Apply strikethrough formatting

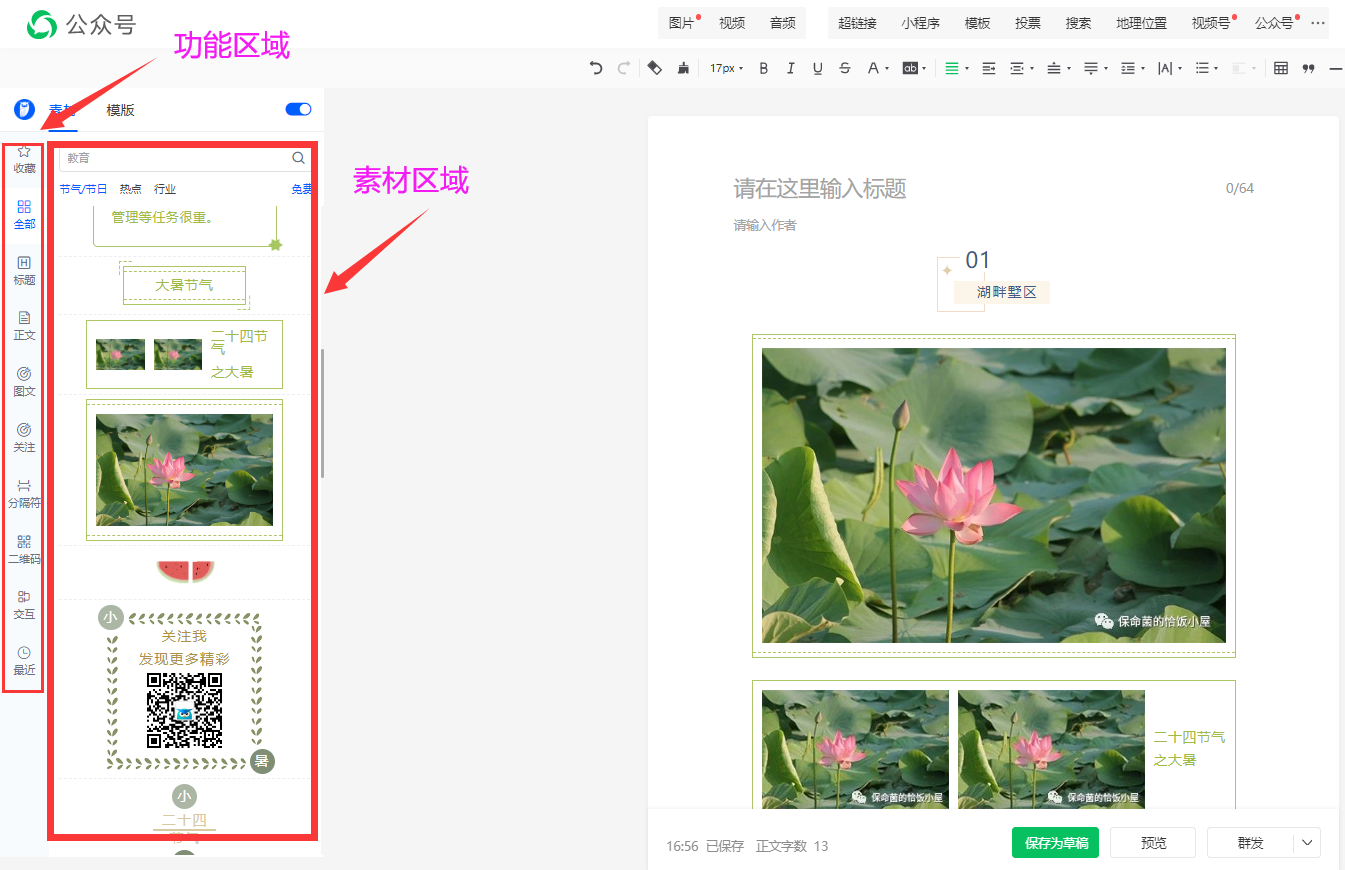point(845,68)
